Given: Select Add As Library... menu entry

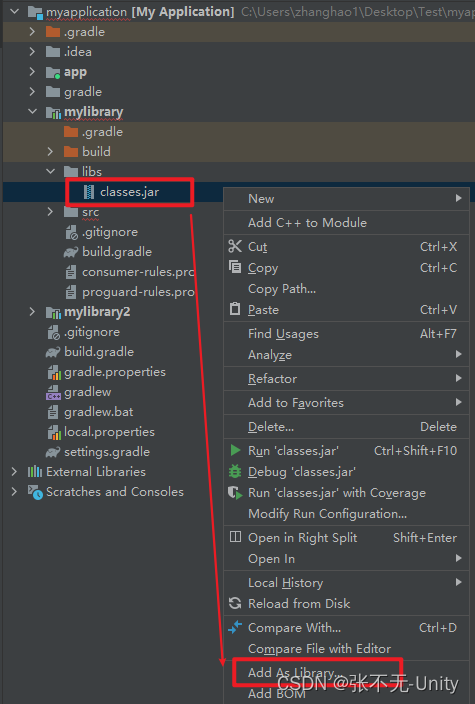Looking at the screenshot, I should point(346,672).
